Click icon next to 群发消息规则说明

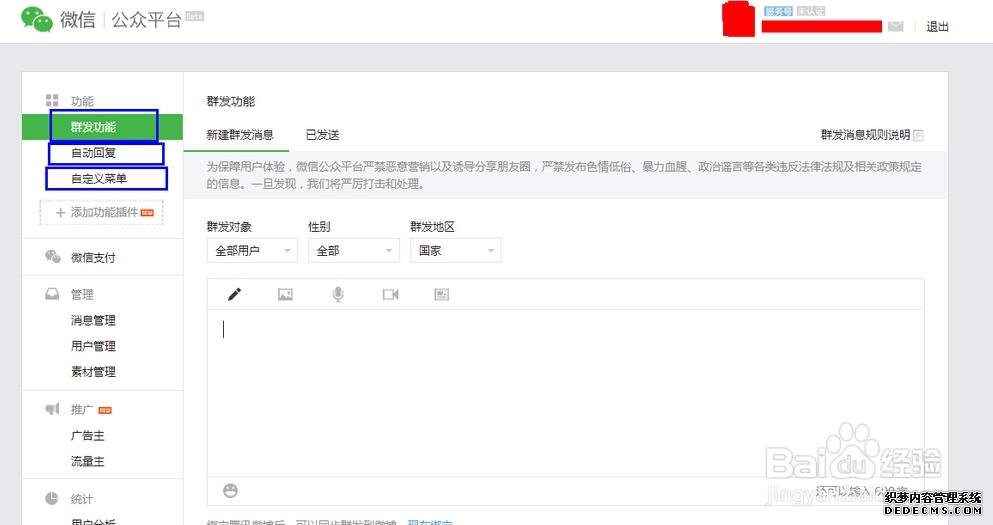(919, 135)
